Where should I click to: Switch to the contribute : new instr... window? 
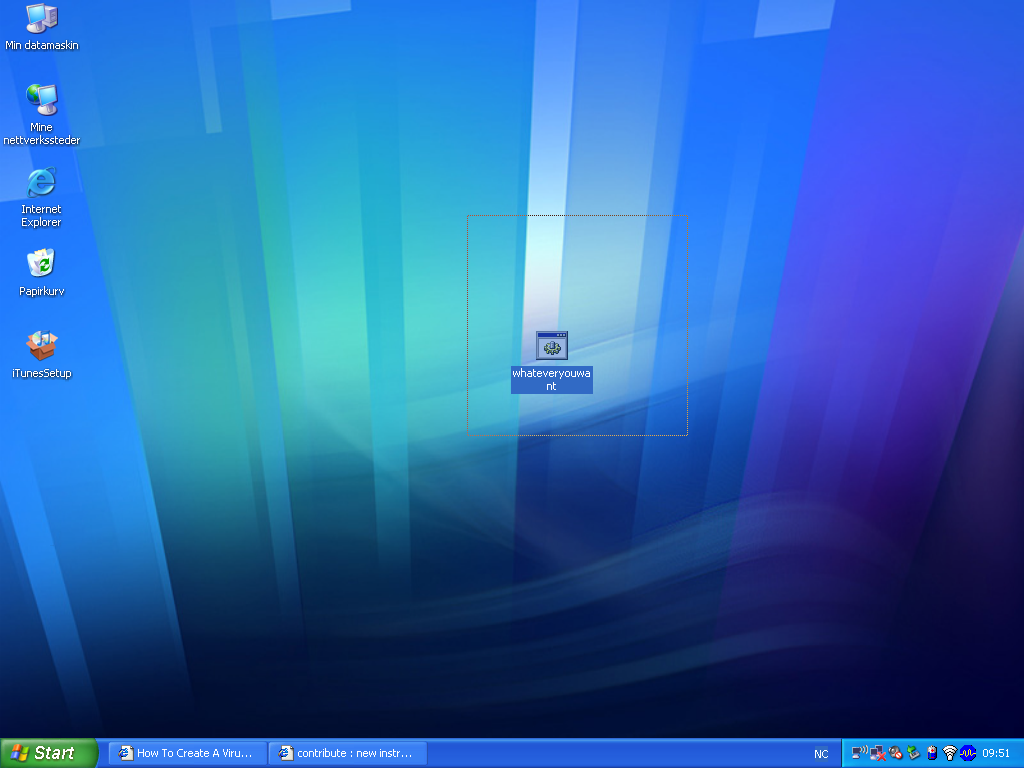(347, 753)
